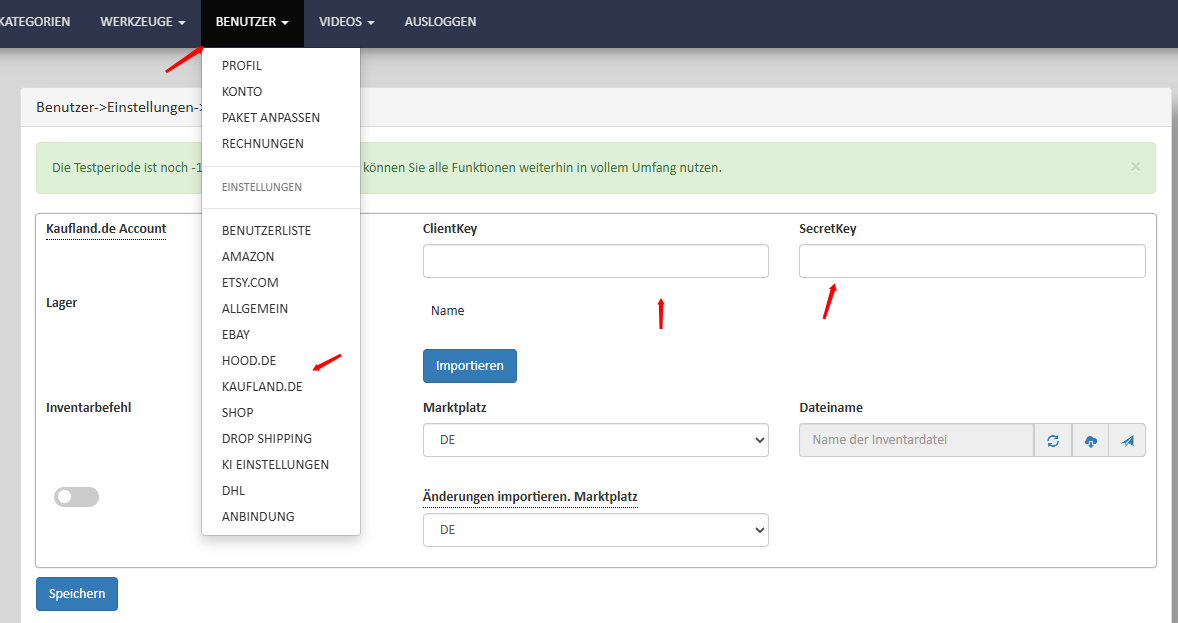
Task: Toggle the Inventarbefehl switch
Action: (x=76, y=497)
